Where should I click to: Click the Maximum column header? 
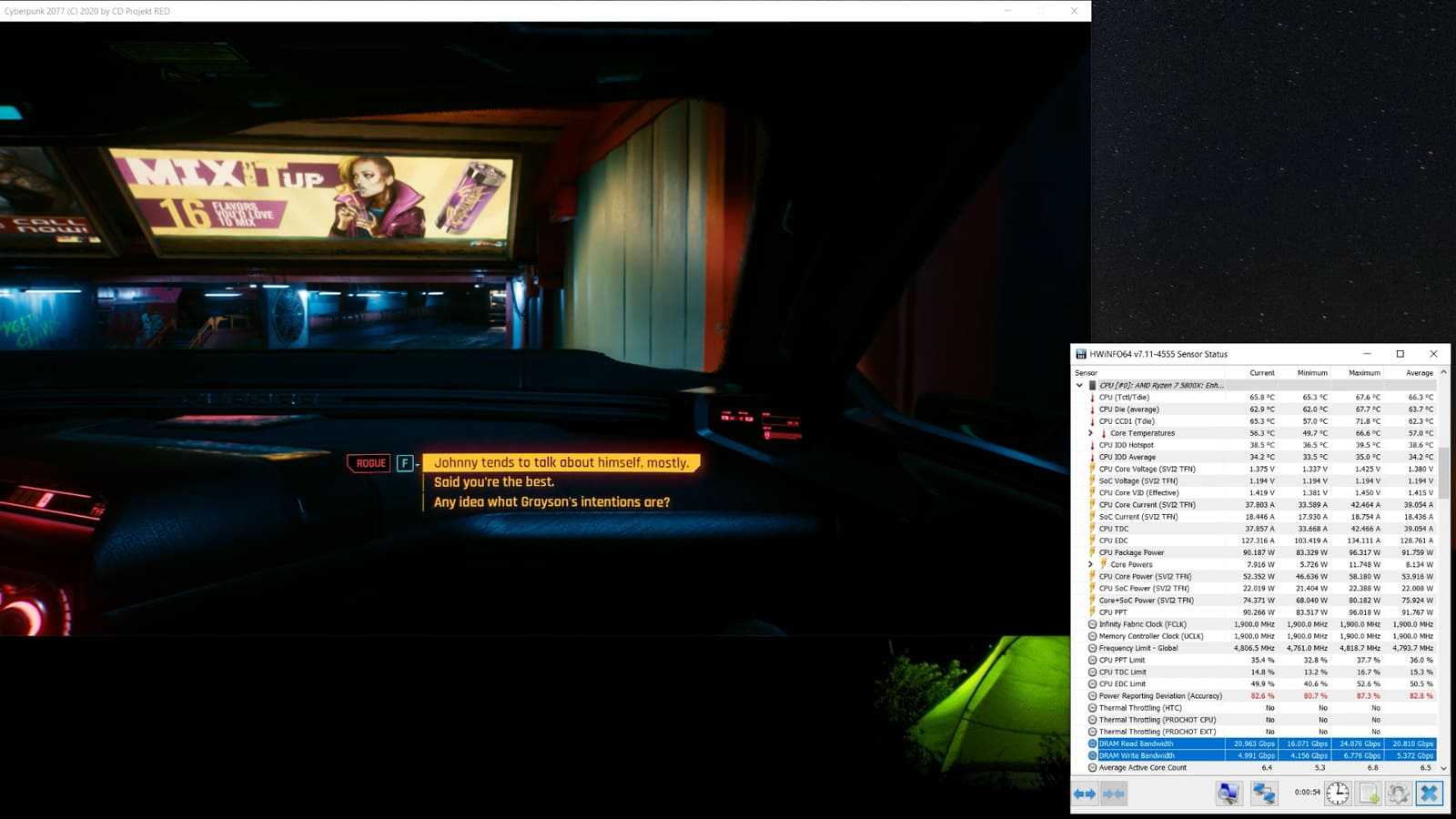(x=1364, y=373)
